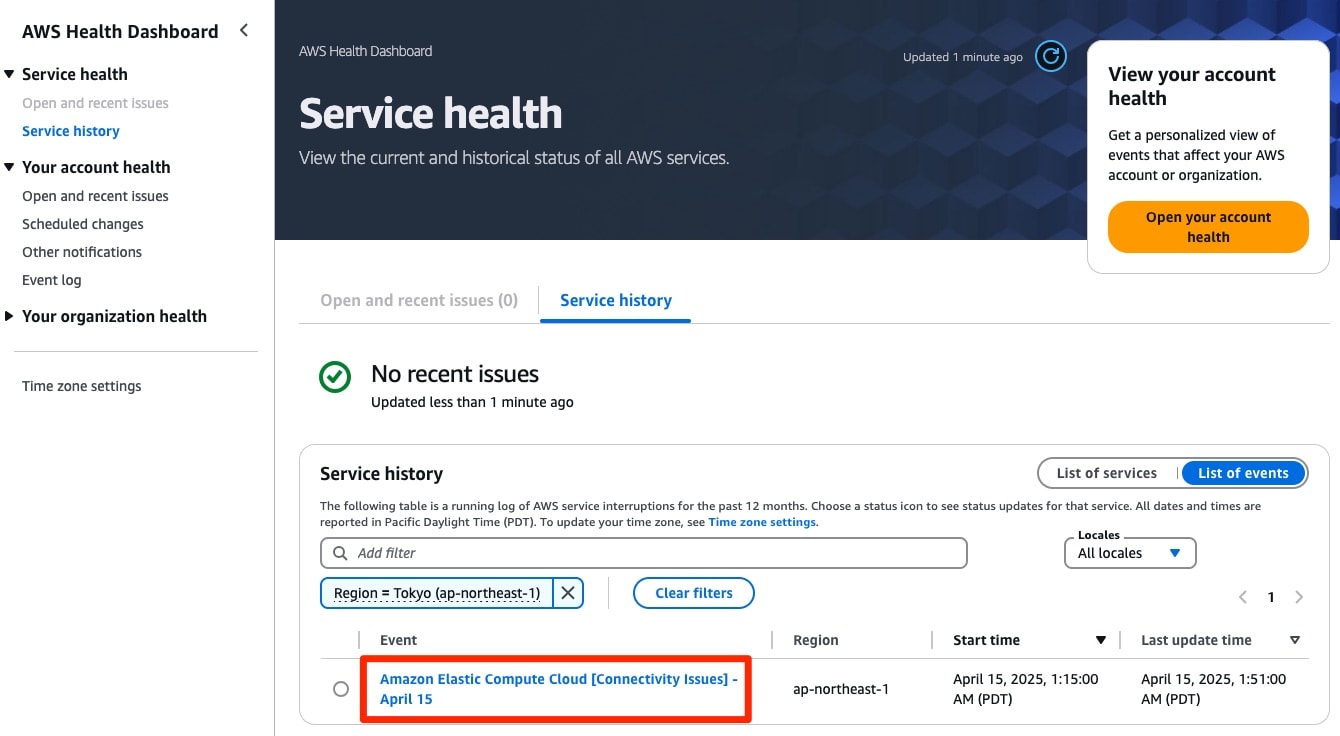Open the All locales dropdown
The width and height of the screenshot is (1340, 736).
[1130, 553]
